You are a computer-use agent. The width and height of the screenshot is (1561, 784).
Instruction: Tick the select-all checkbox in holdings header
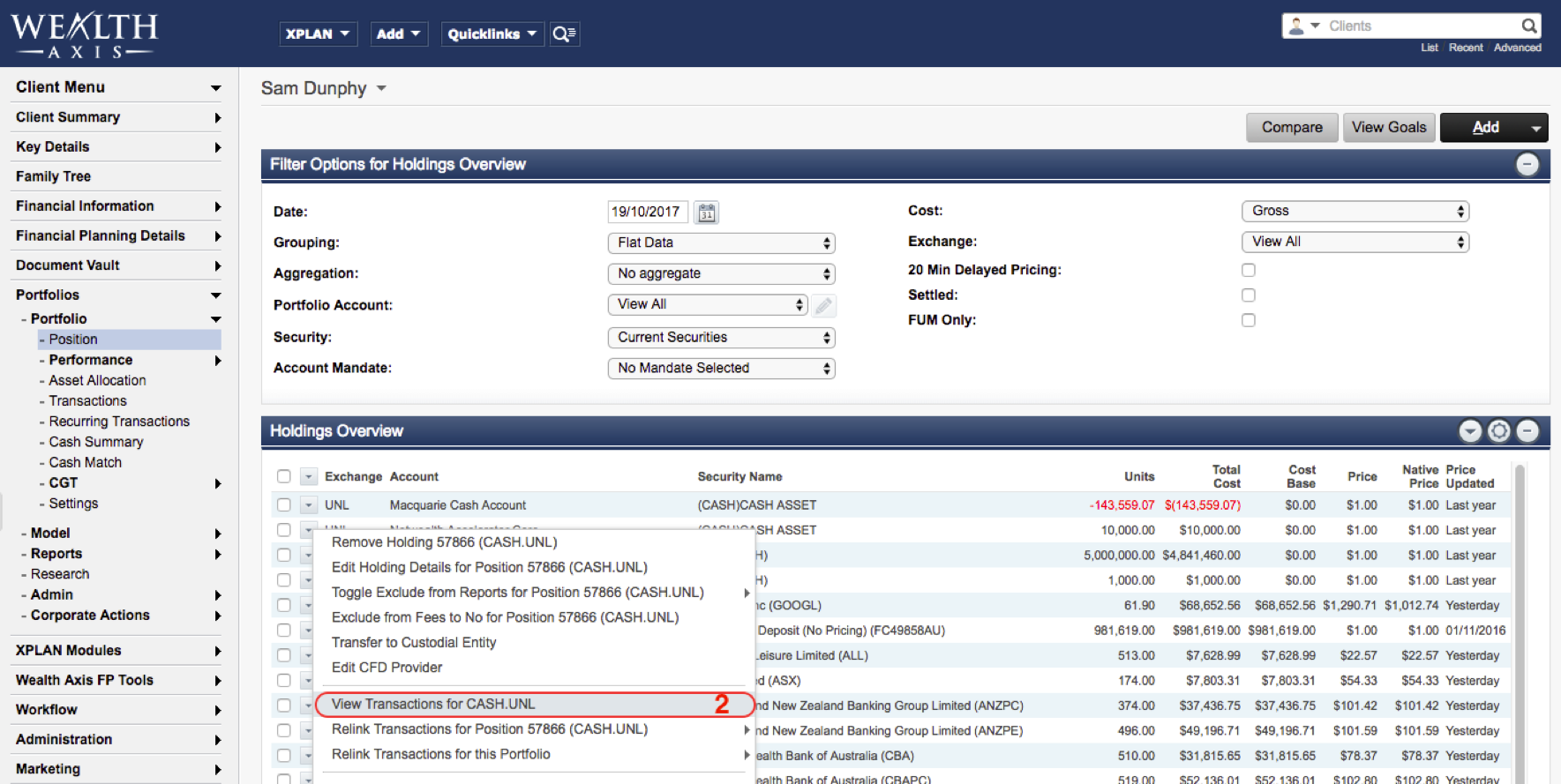coord(283,476)
